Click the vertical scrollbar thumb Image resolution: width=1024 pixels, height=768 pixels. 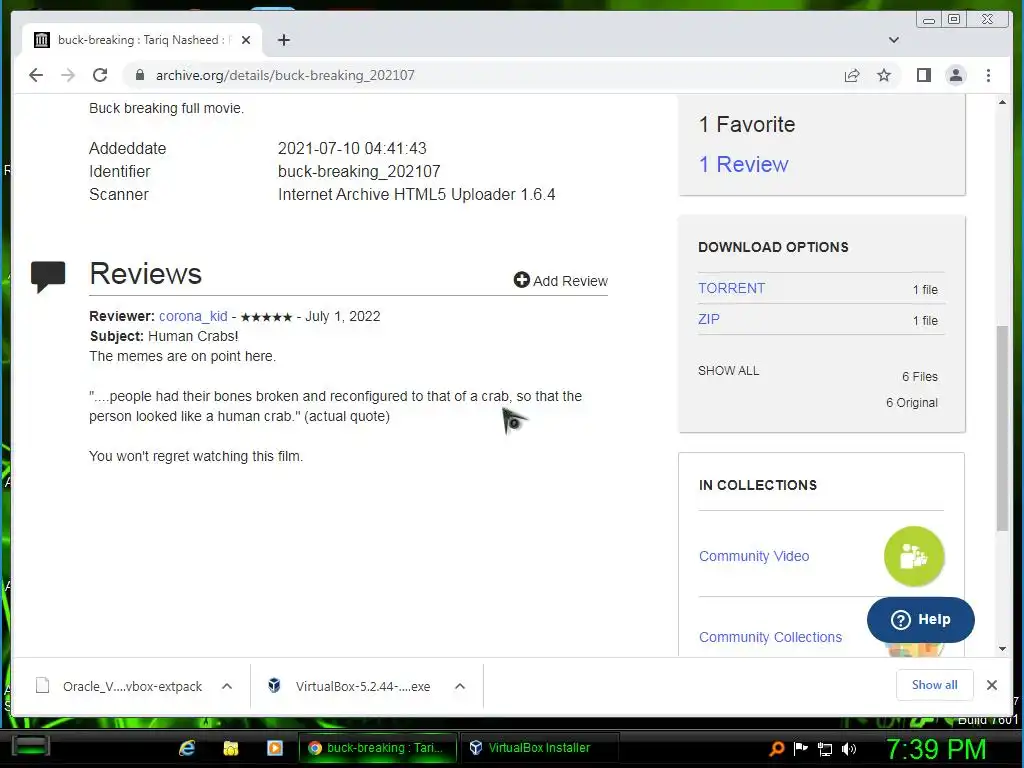point(1002,428)
